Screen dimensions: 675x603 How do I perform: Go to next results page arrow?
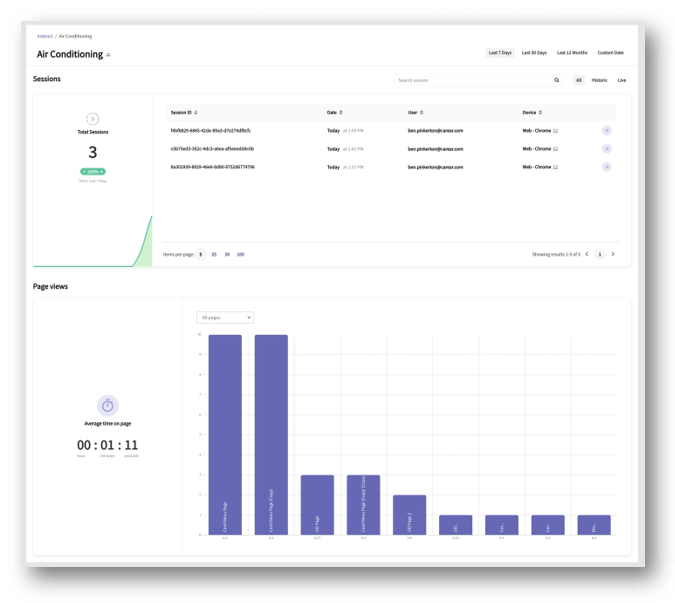click(x=613, y=254)
